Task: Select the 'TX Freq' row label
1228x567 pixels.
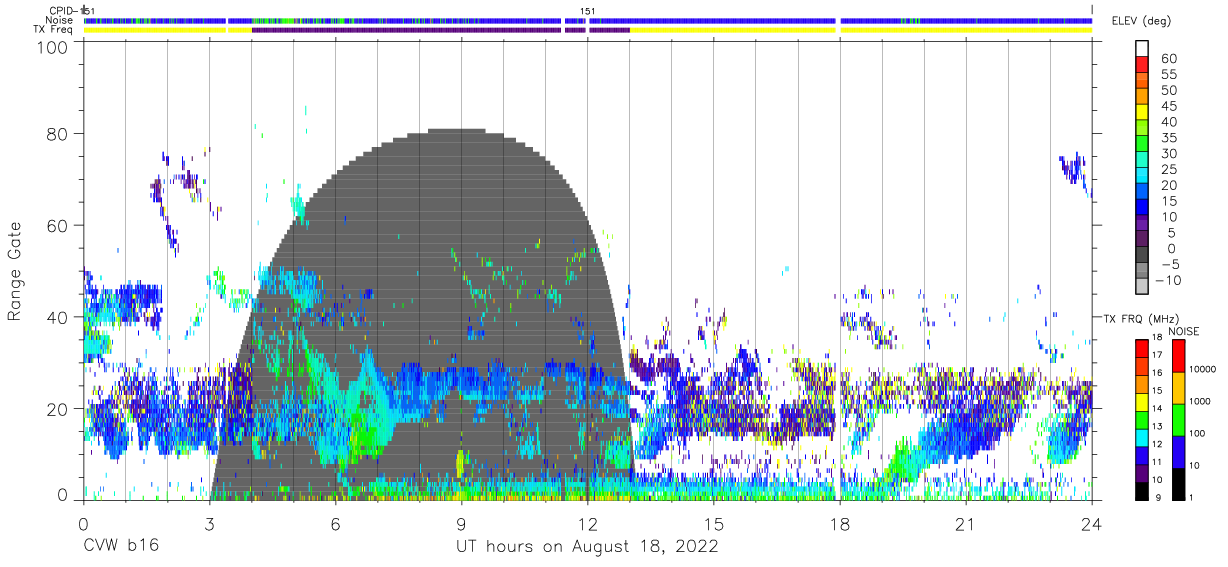Action: [54, 29]
